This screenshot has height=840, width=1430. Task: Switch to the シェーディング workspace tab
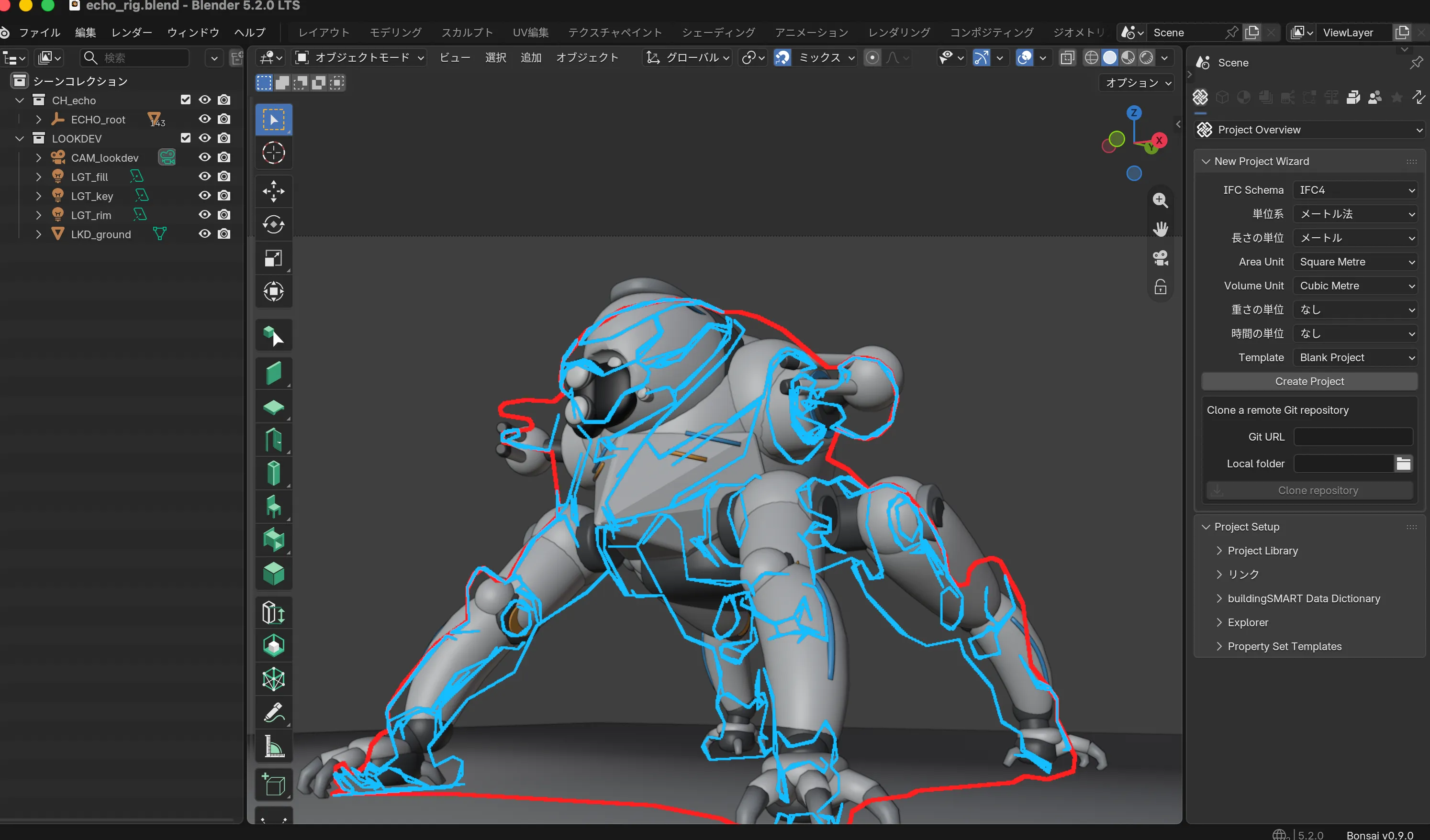pyautogui.click(x=718, y=33)
